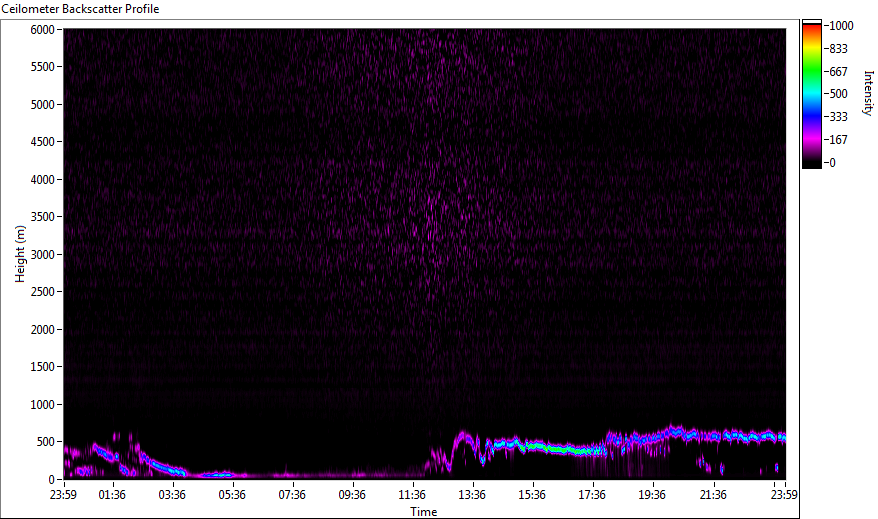
Task: Click the Intensity color scale bar
Action: pos(811,94)
